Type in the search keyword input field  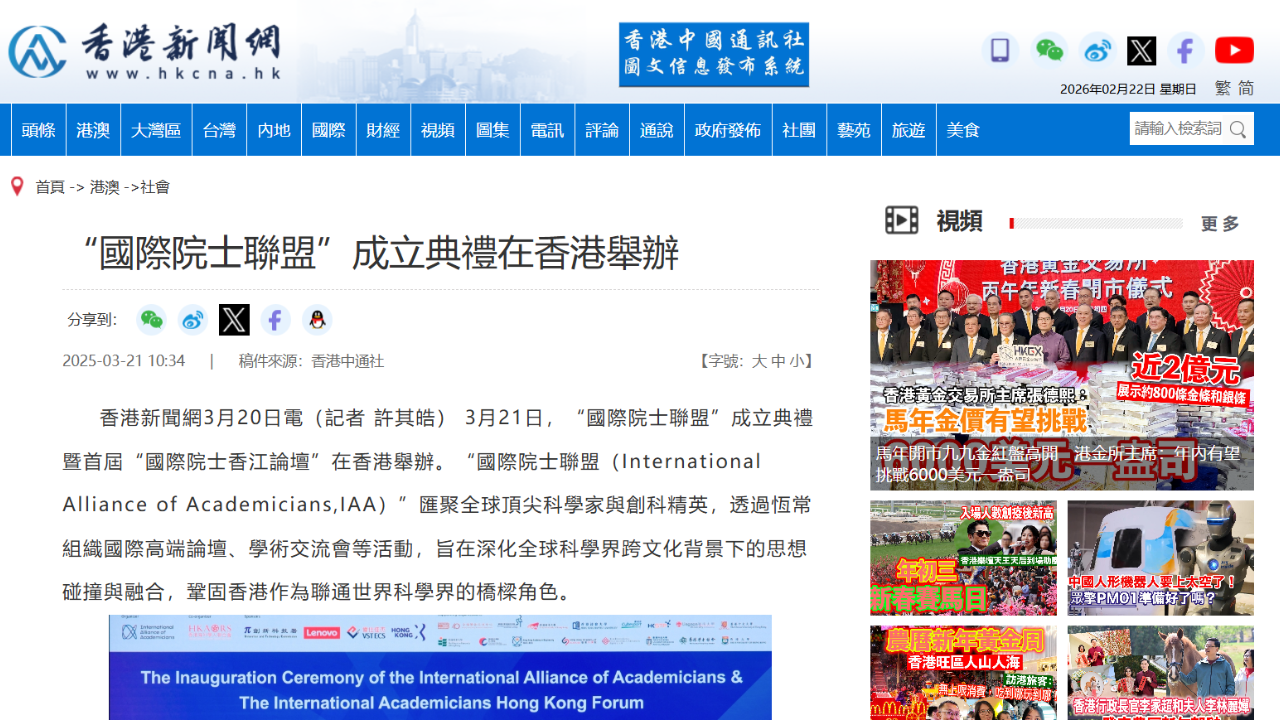pos(1178,129)
